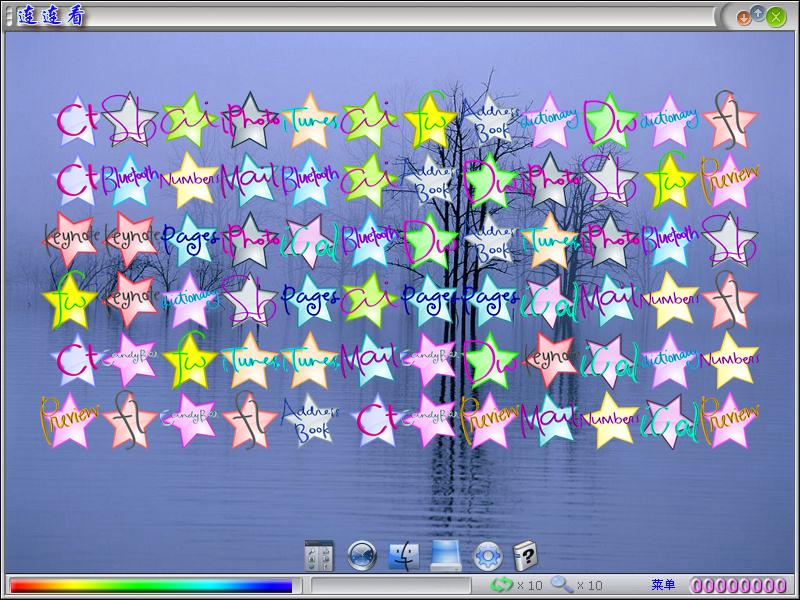Select the Ai star tile in the second row
Screen dimensions: 800x600
370,180
